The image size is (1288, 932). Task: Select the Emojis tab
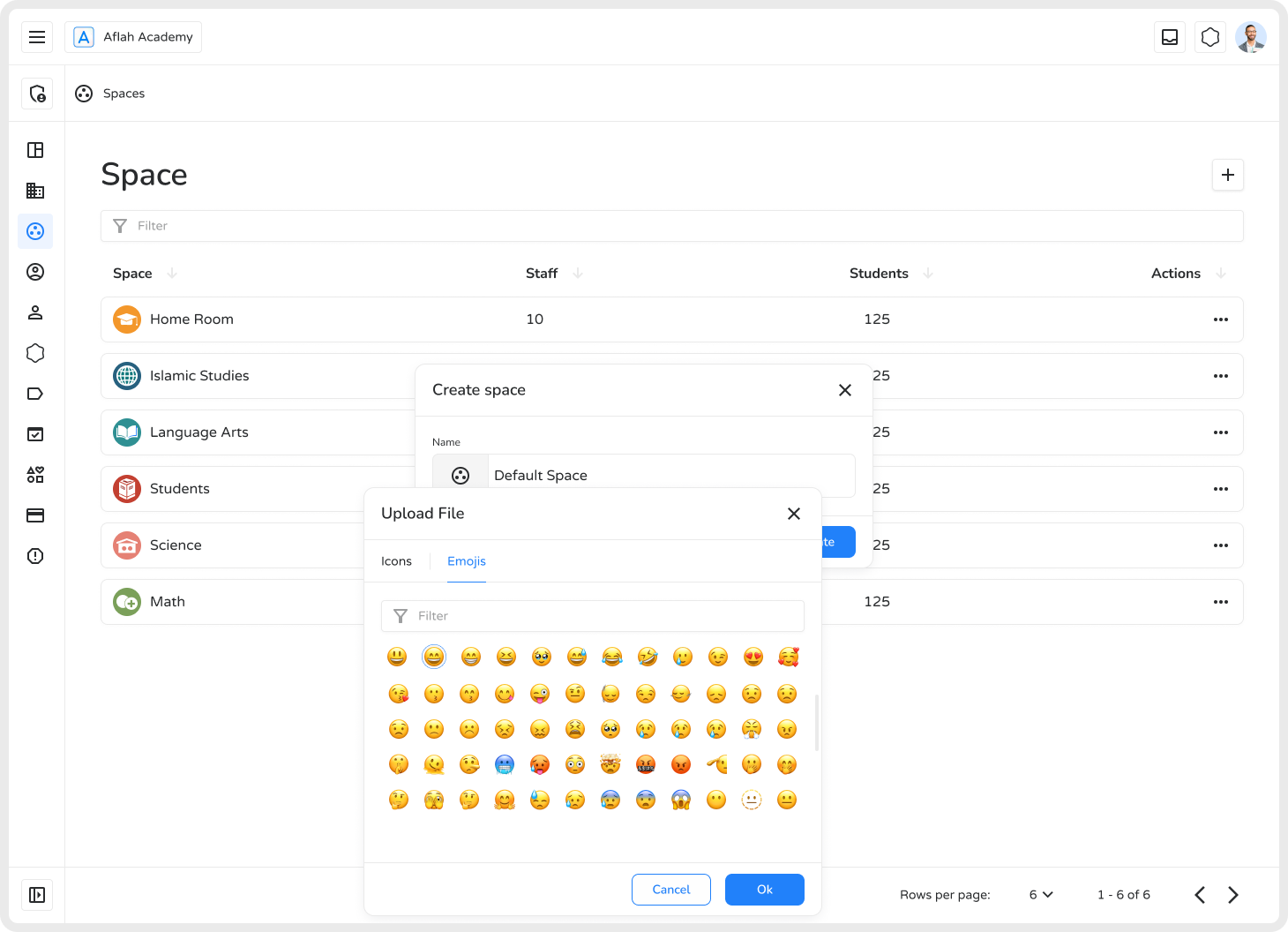(x=466, y=561)
